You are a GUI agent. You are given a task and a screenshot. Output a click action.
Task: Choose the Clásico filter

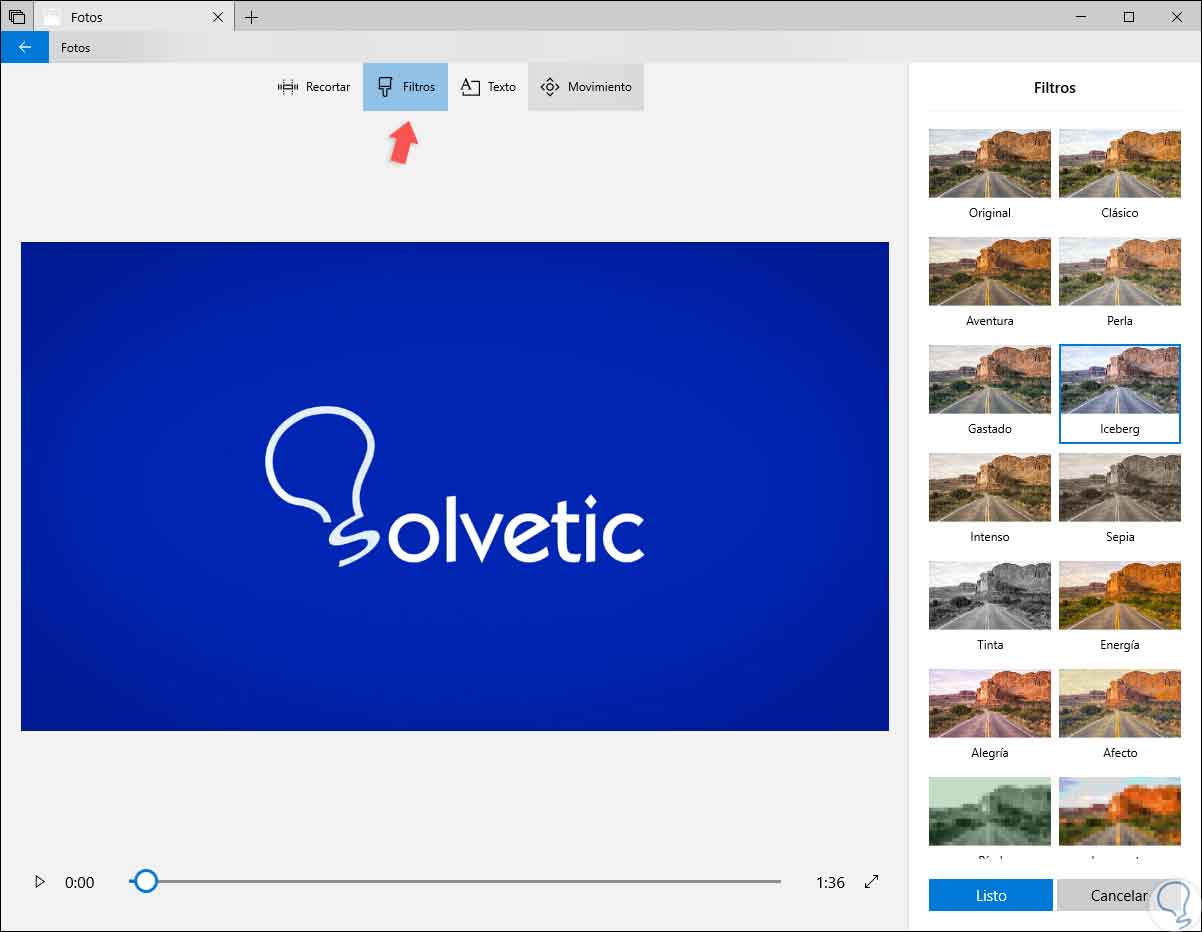[1119, 164]
